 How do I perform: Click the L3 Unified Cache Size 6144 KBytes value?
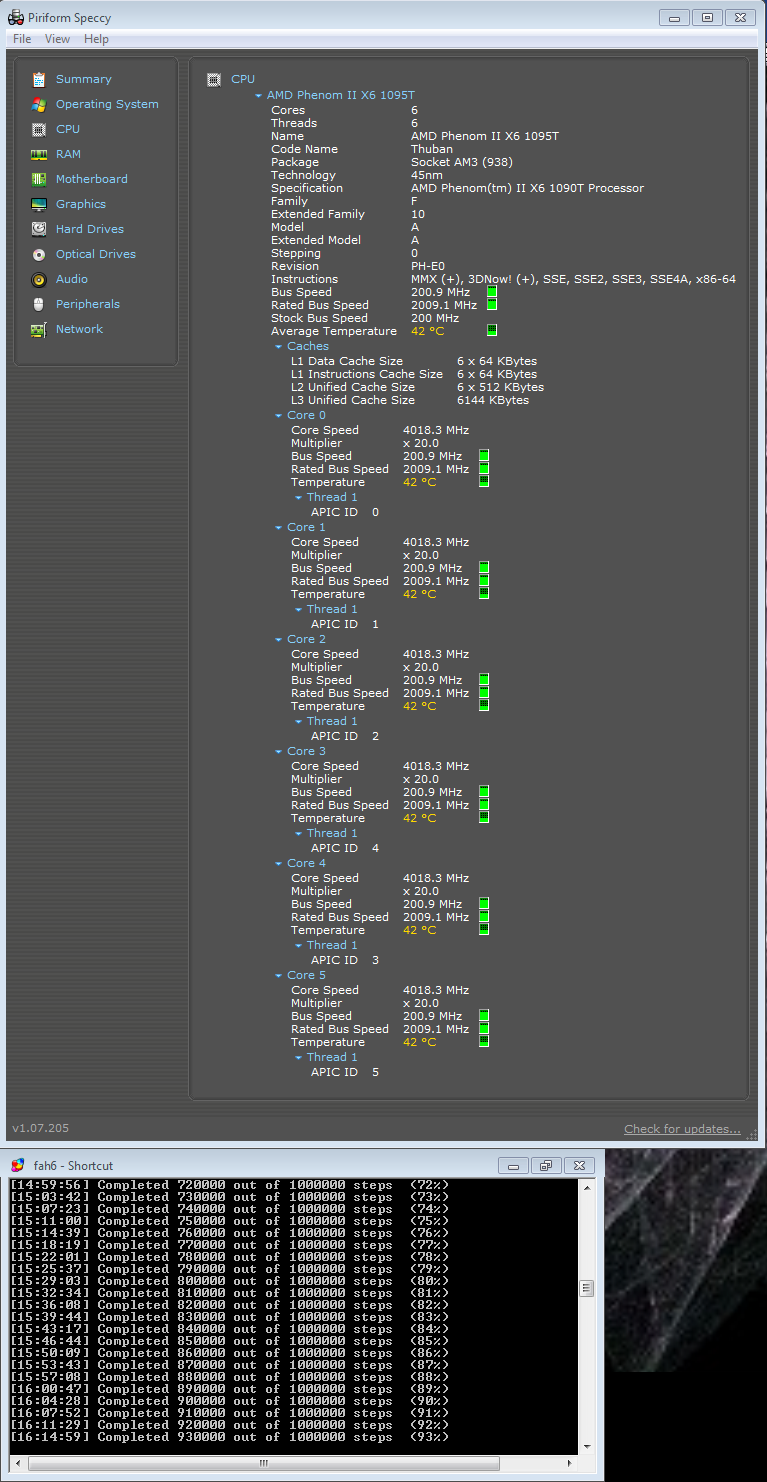pos(493,400)
